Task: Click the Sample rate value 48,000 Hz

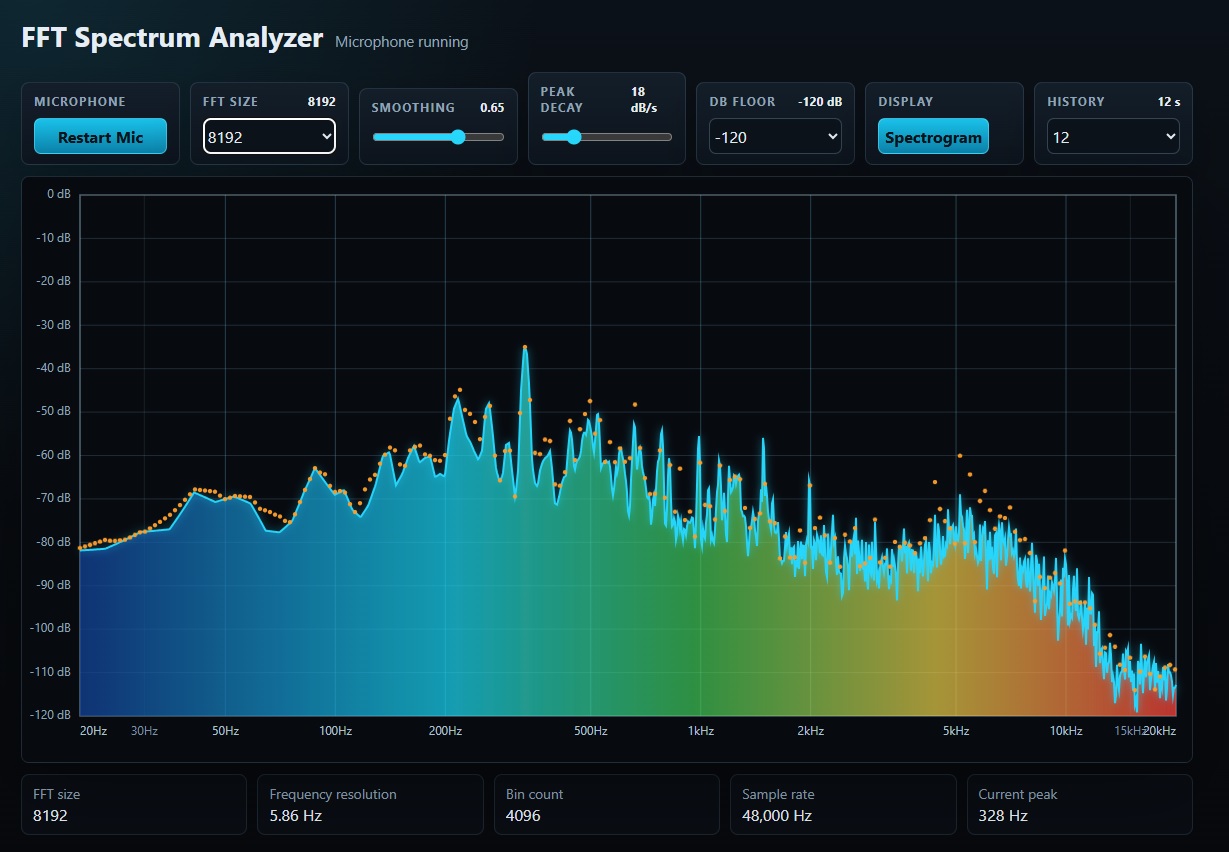Action: click(777, 815)
